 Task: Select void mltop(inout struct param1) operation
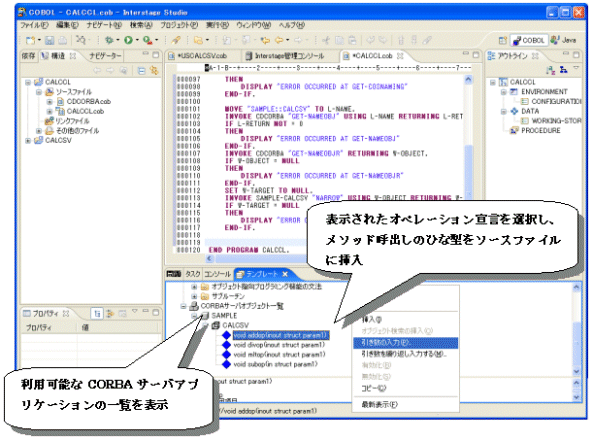click(279, 355)
